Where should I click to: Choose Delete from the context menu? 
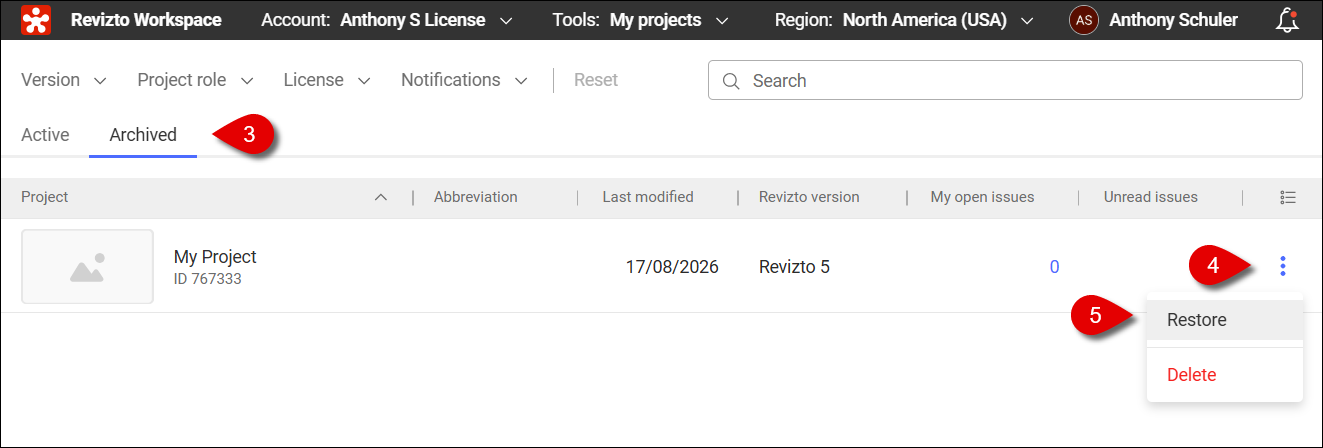pos(1225,375)
